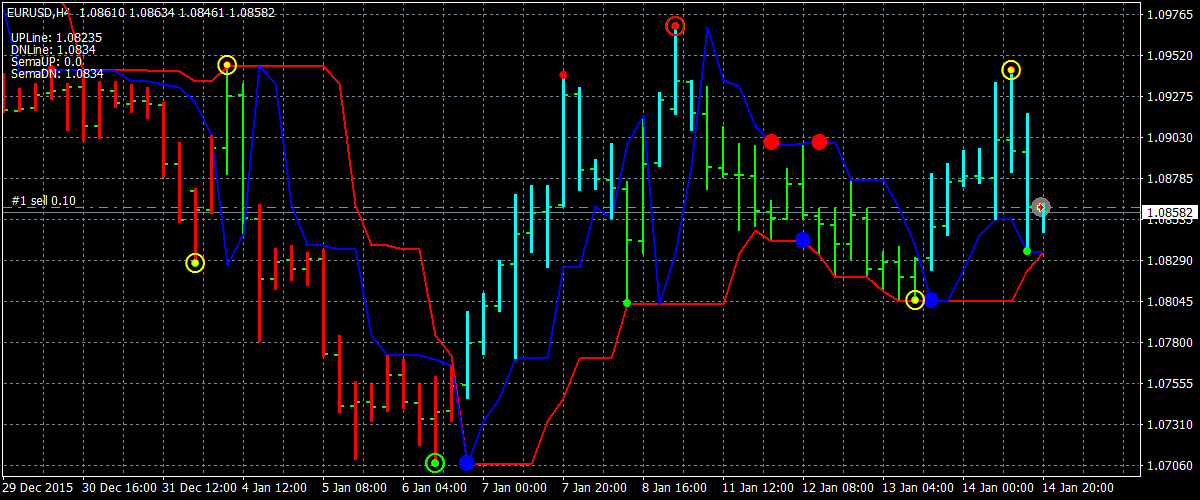Click the gray-ringed marker at the current price
This screenshot has height=500, width=1200.
click(1041, 207)
